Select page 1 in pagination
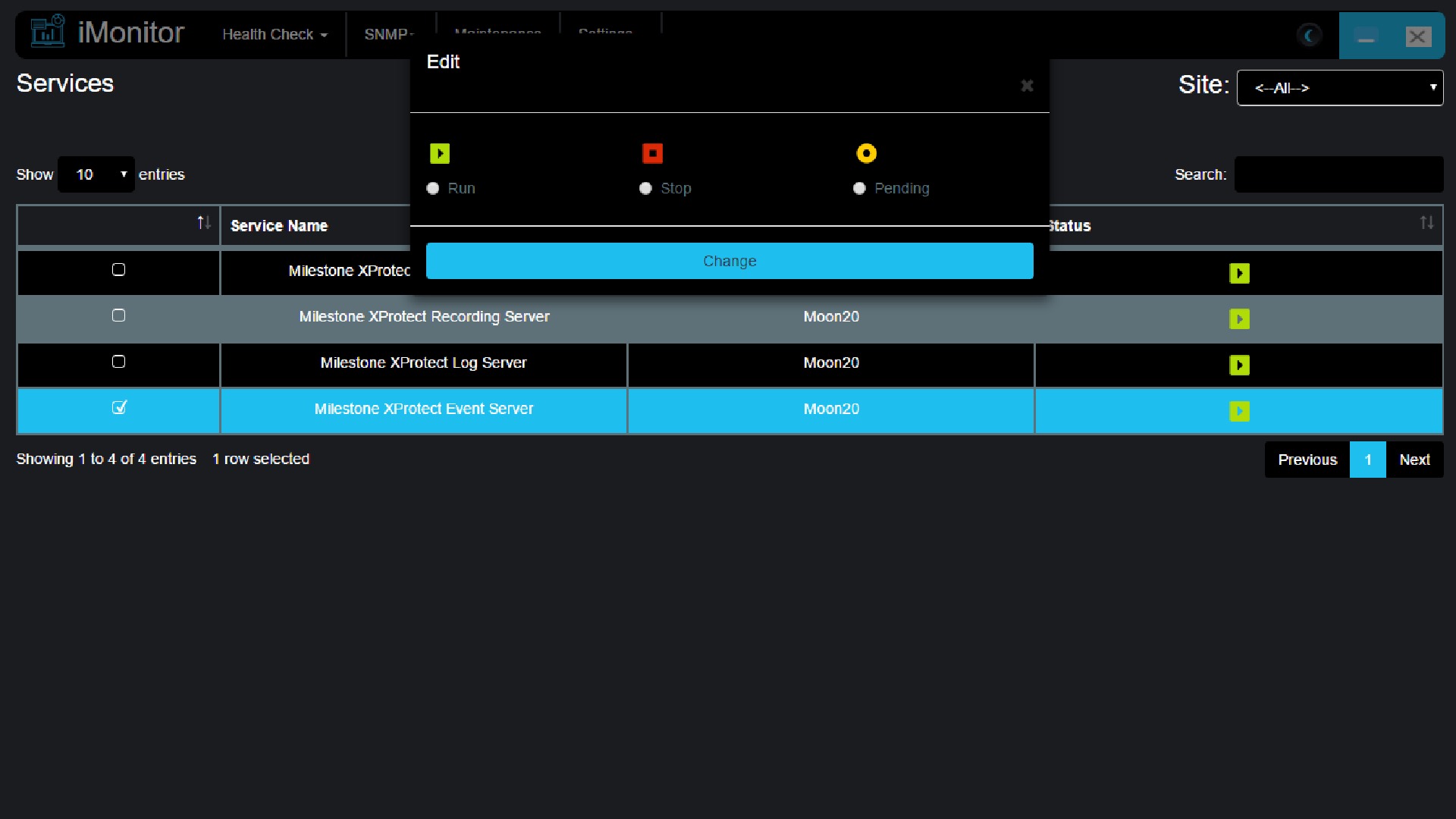Screen dimensions: 1456x819 point(1368,460)
